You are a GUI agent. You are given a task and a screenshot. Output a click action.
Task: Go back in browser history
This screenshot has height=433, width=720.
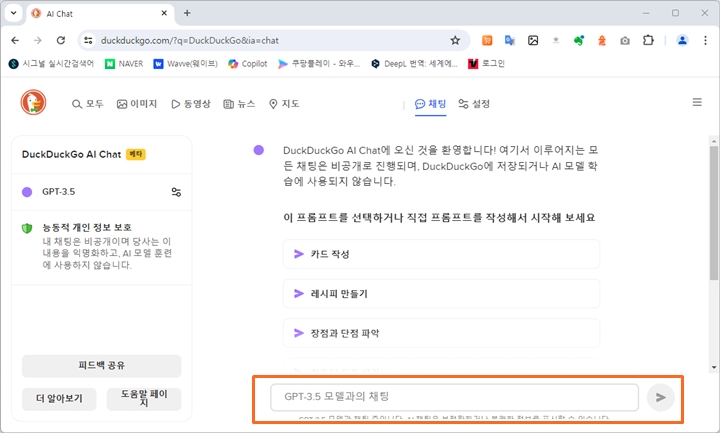pyautogui.click(x=15, y=40)
